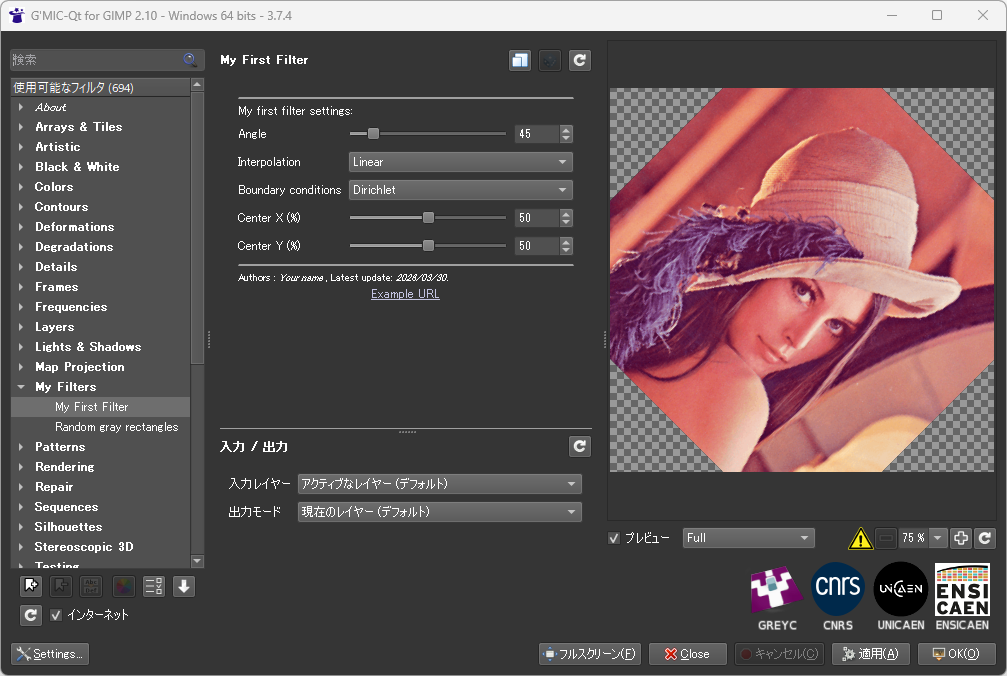Open the filter selection mode checklist icon
Viewport: 1007px width, 676px height.
coord(153,586)
